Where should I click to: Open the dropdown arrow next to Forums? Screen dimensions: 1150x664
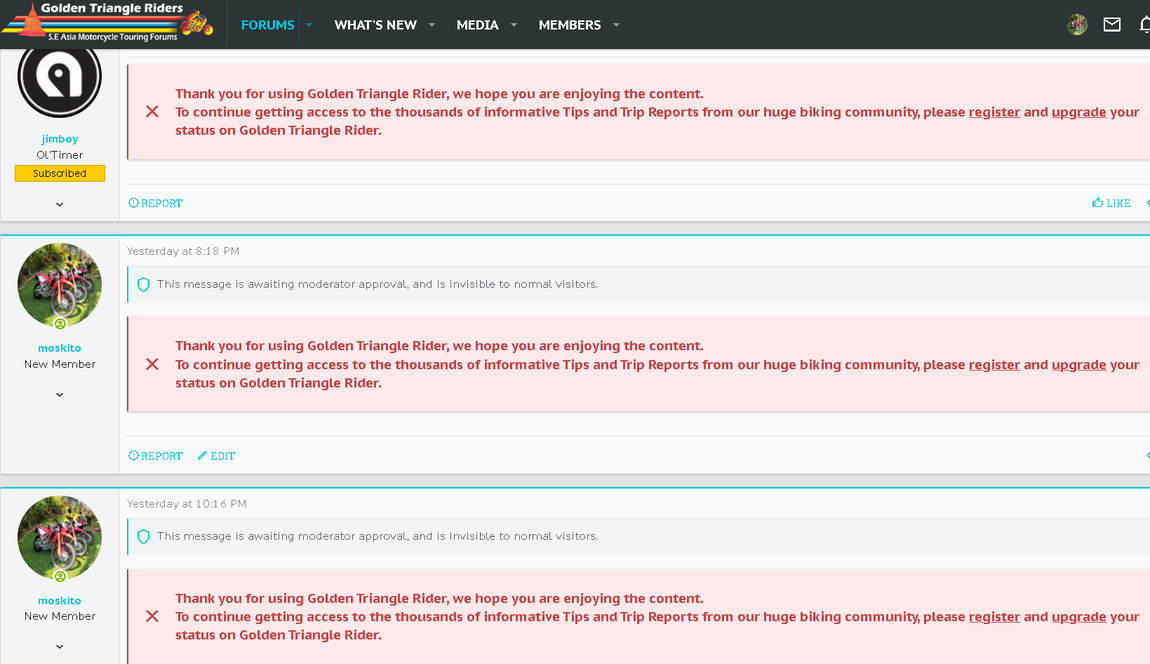point(310,25)
